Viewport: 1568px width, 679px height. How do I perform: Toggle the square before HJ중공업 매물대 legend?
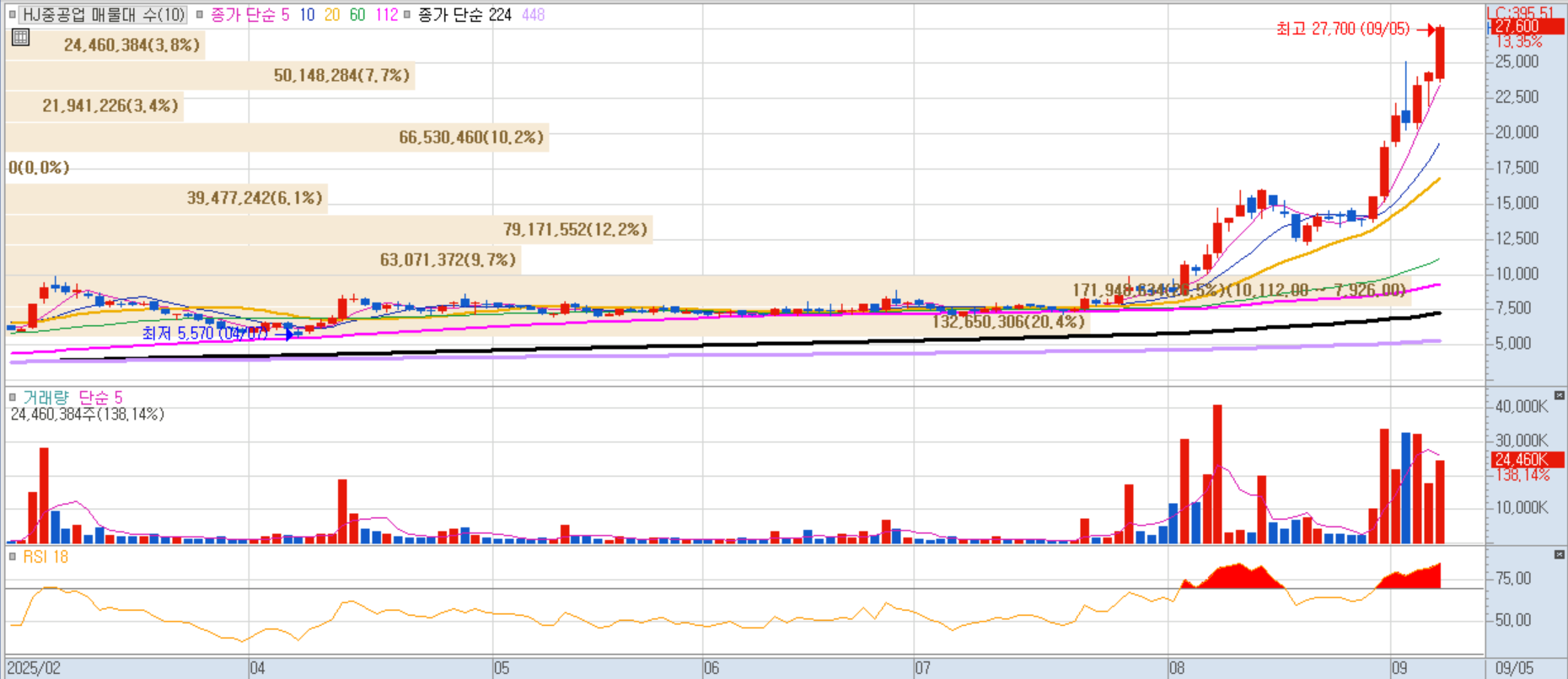coord(12,14)
